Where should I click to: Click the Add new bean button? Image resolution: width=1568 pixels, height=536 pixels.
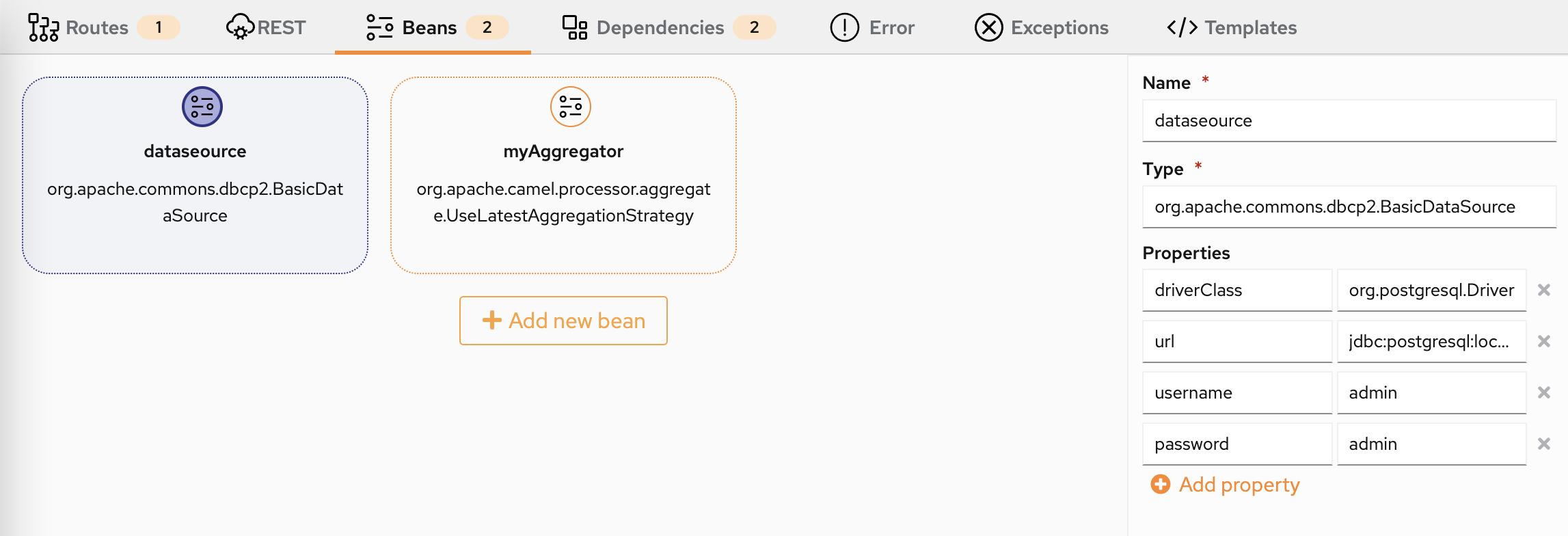pyautogui.click(x=563, y=321)
